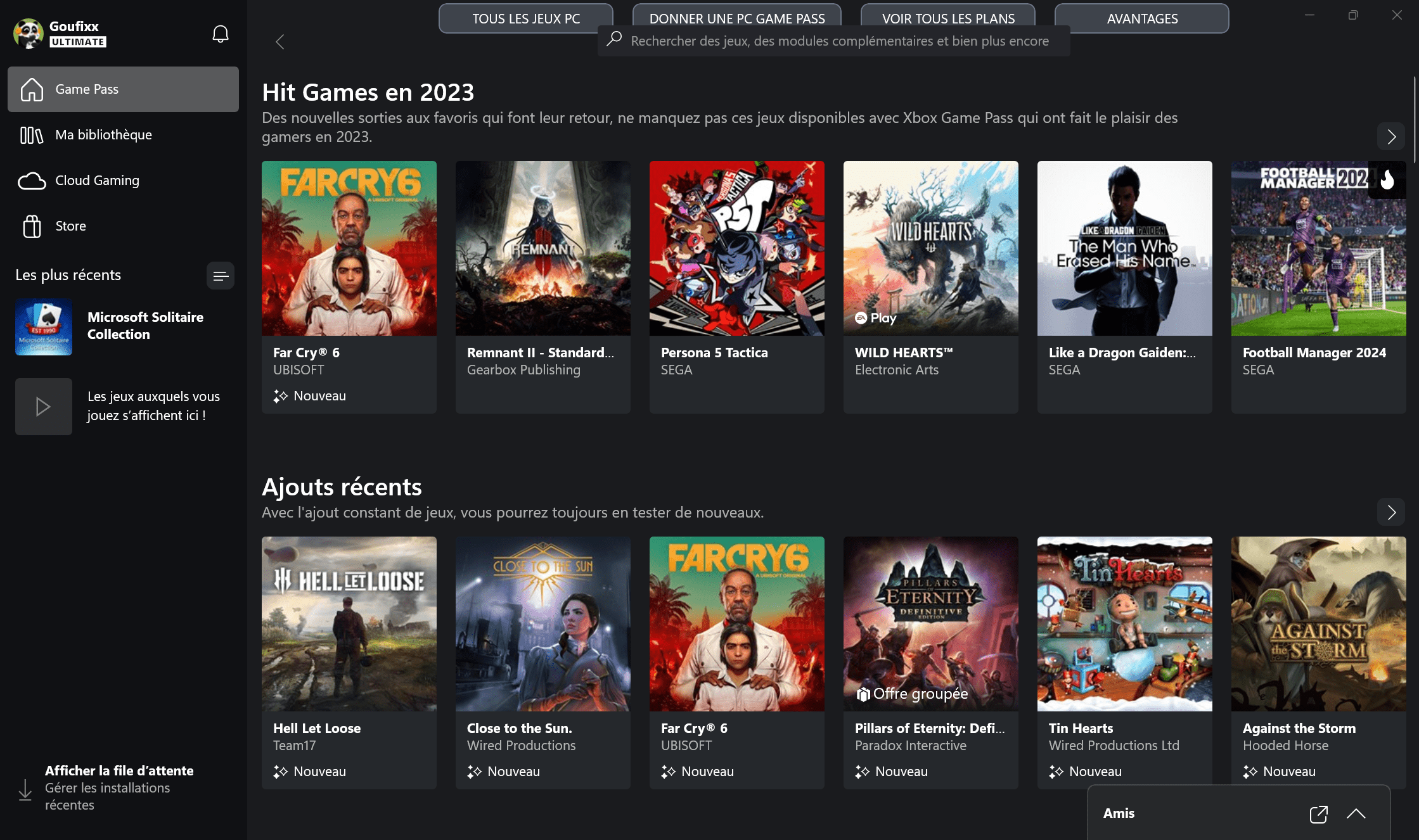Click the Cloud Gaming cloud icon

click(32, 181)
